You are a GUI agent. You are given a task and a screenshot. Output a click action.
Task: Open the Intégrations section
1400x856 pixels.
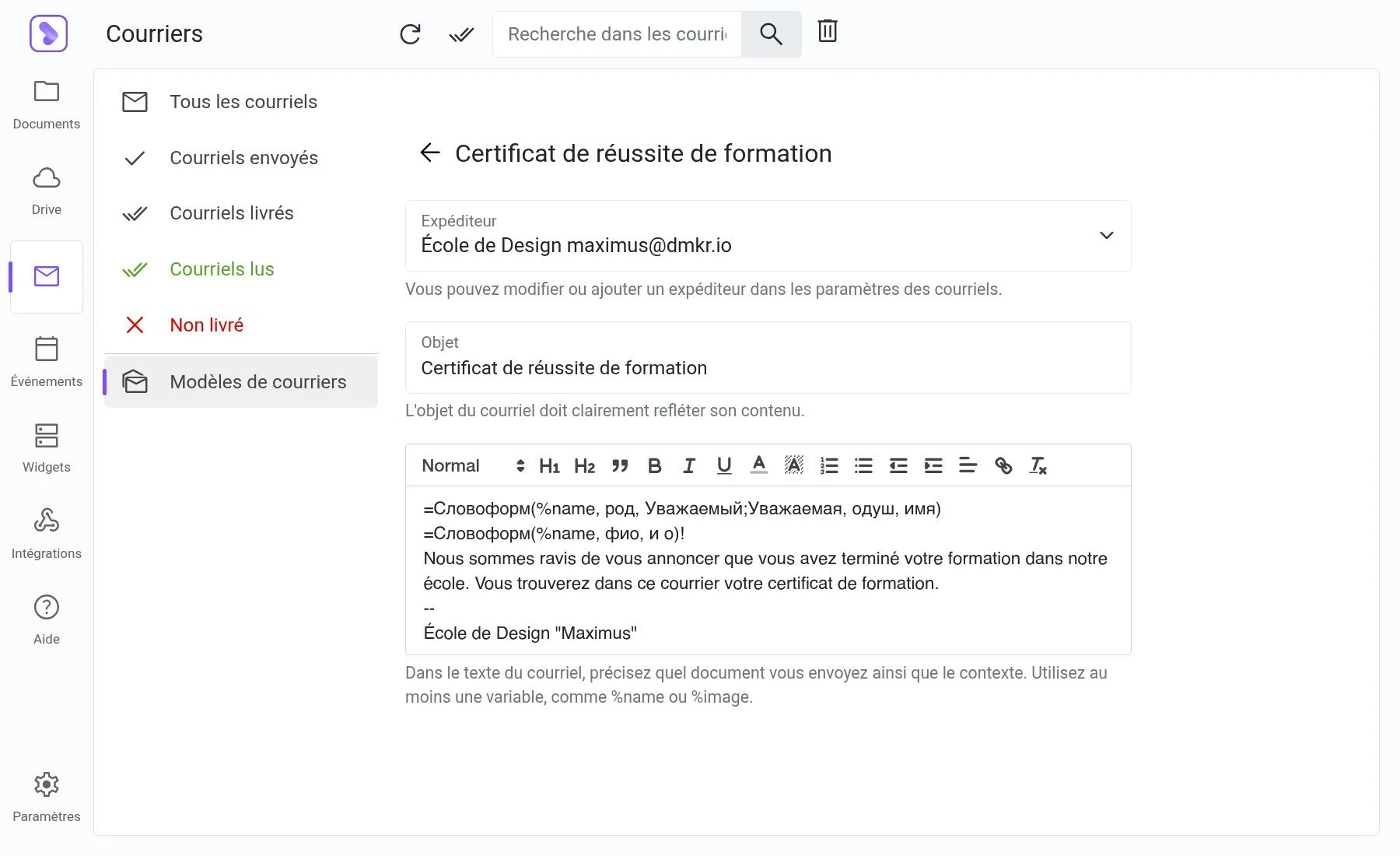tap(47, 534)
